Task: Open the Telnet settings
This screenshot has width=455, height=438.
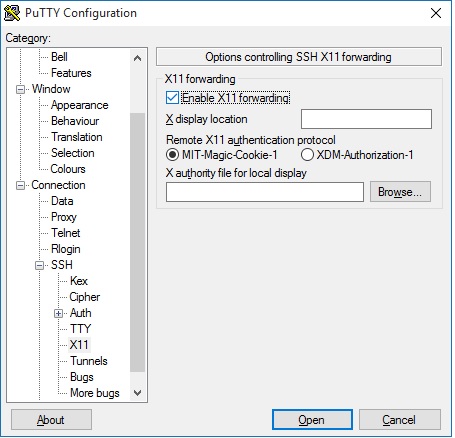Action: click(x=65, y=233)
